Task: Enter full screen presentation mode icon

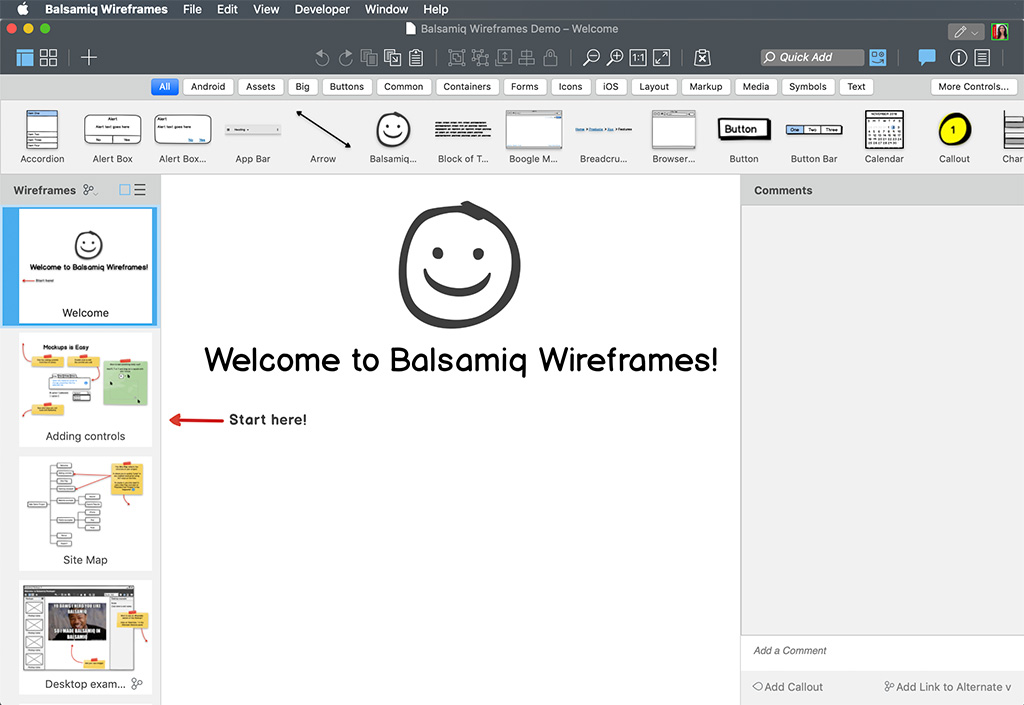Action: click(661, 58)
